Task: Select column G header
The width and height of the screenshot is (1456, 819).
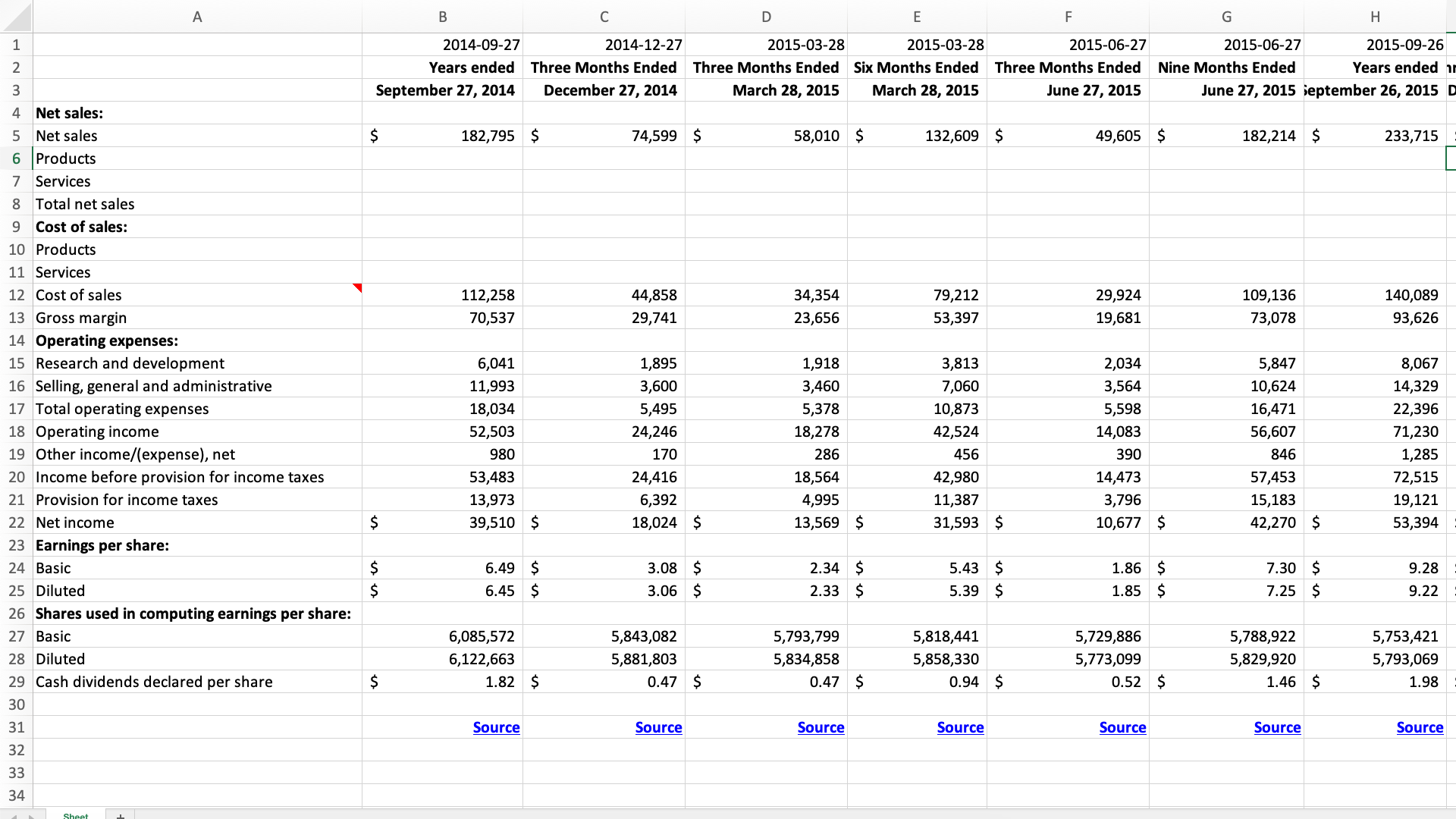Action: (1226, 17)
